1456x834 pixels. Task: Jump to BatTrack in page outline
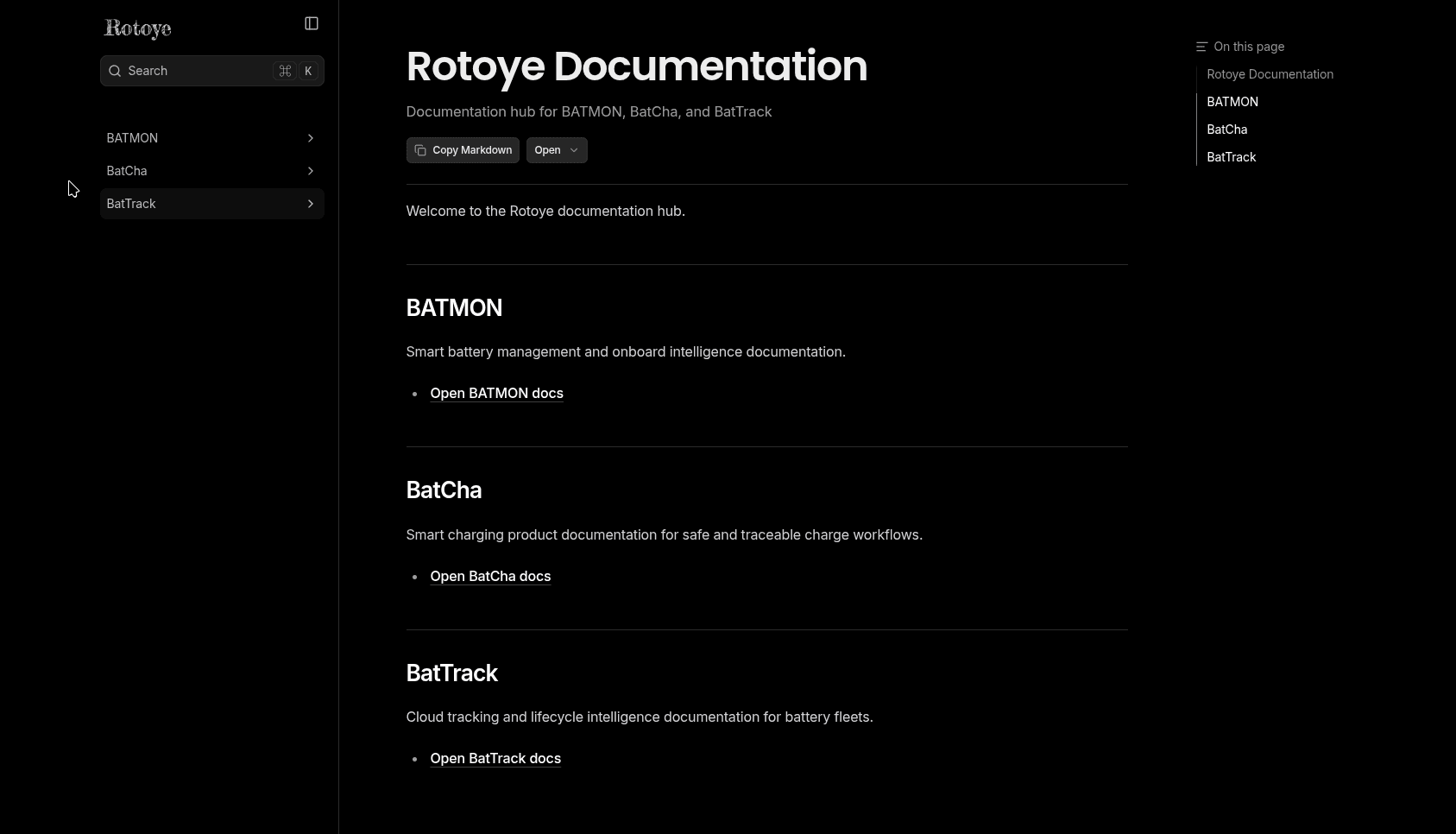[1231, 157]
